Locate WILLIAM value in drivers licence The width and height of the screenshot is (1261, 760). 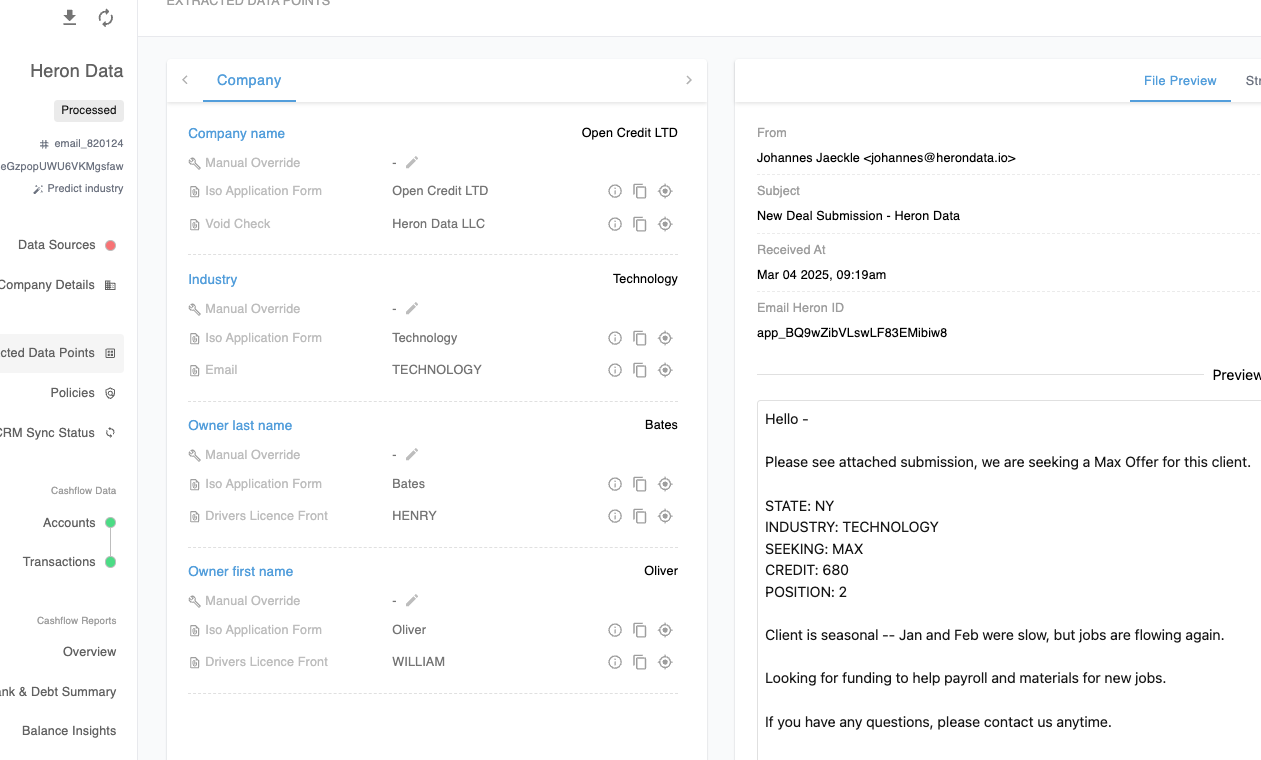(x=665, y=662)
